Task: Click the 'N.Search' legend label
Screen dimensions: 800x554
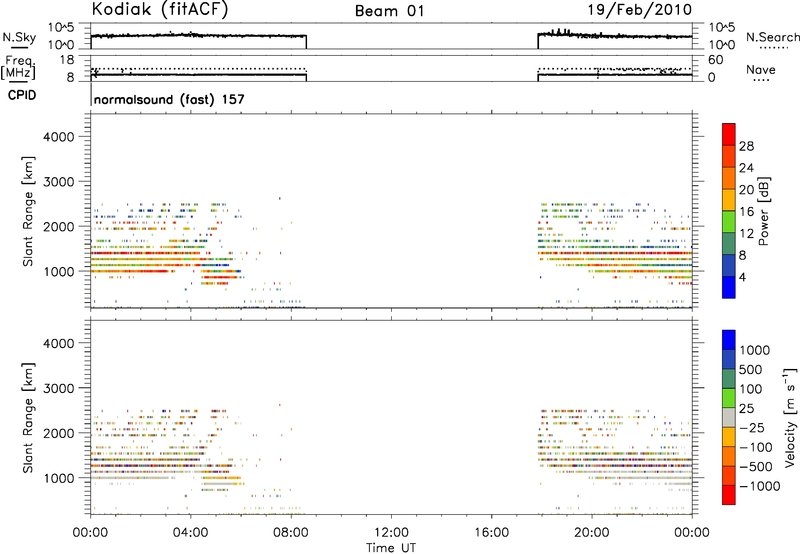Action: click(x=772, y=37)
